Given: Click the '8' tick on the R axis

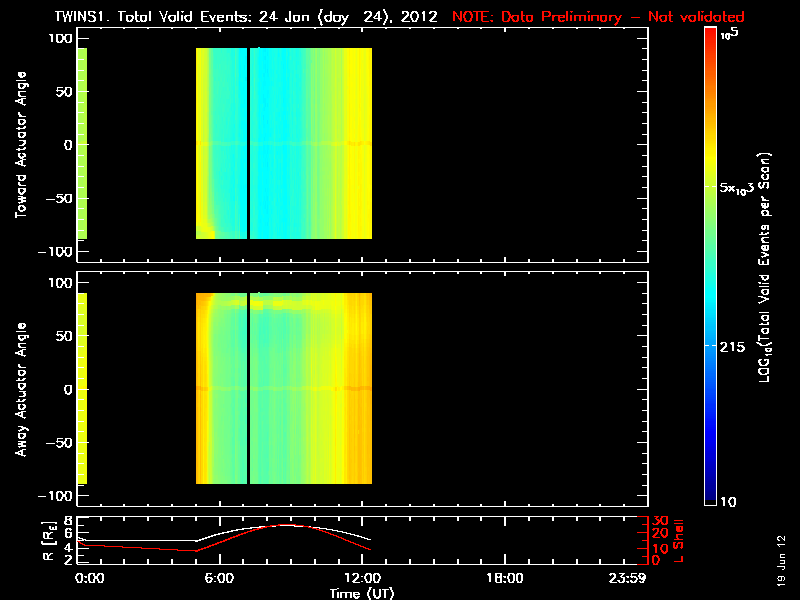Looking at the screenshot, I should click(x=68, y=521).
